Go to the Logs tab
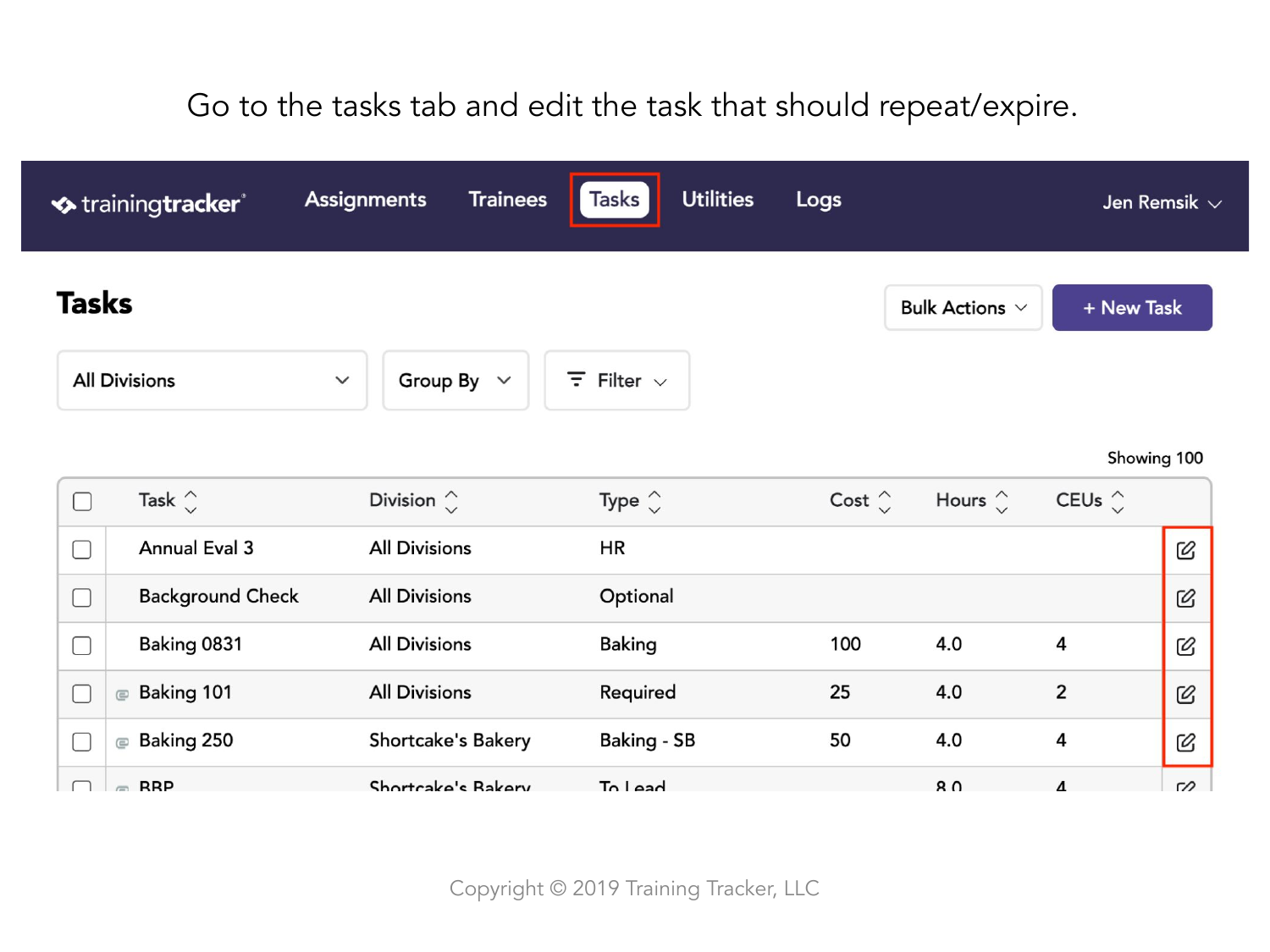The image size is (1270, 952). [x=819, y=200]
